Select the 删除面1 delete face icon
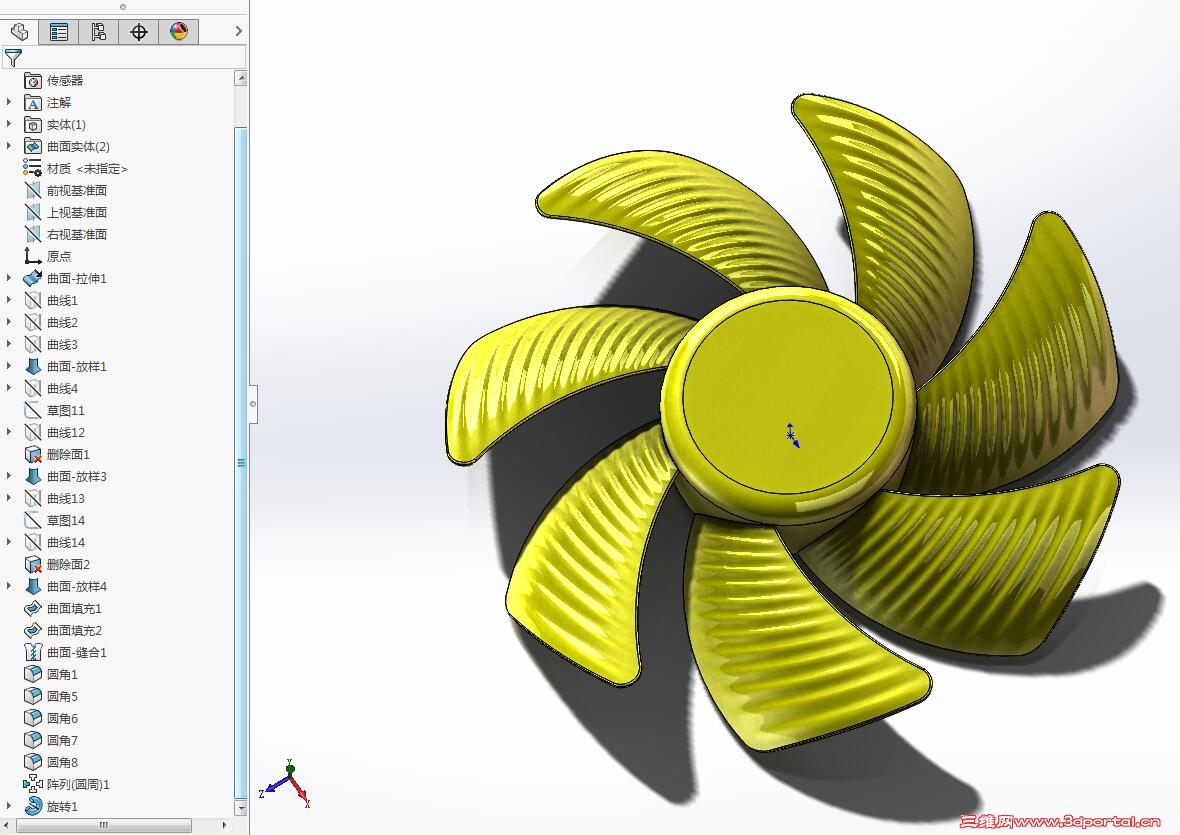The width and height of the screenshot is (1180, 835). pos(32,454)
